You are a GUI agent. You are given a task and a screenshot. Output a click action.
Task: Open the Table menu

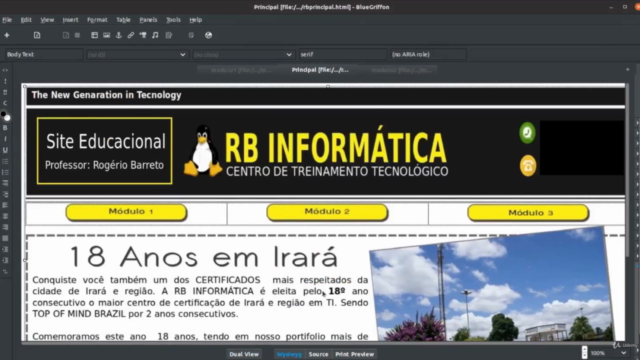123,20
